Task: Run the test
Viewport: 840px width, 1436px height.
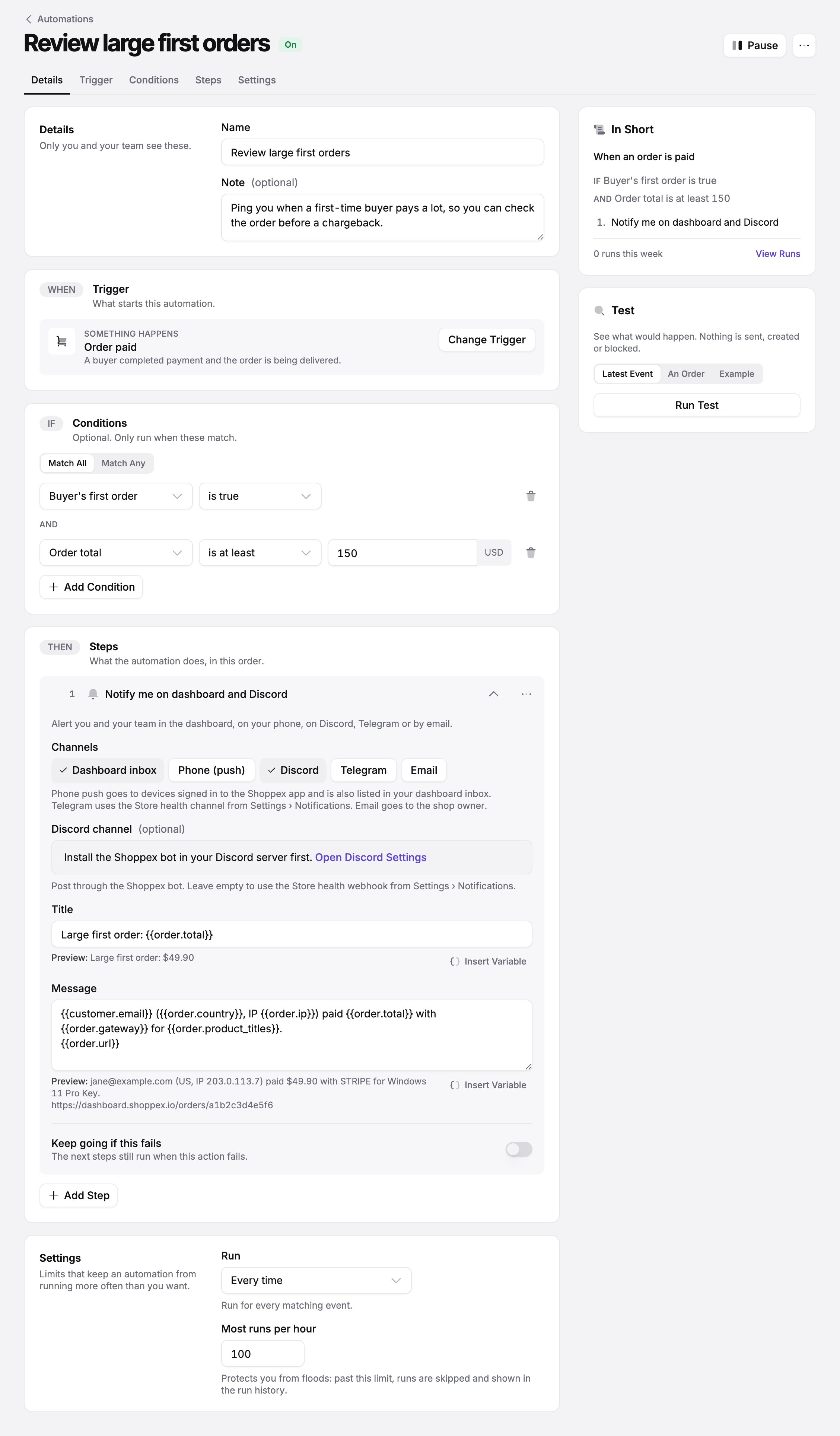Action: click(696, 405)
